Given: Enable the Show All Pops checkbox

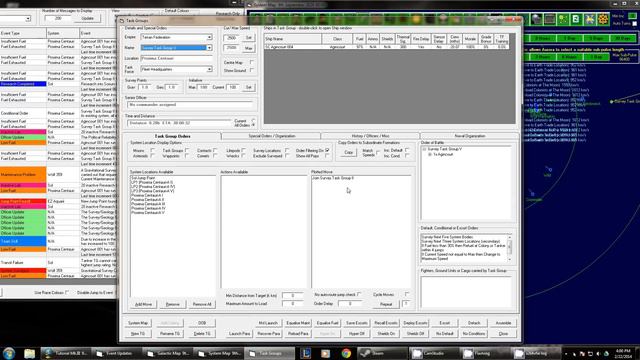Looking at the screenshot, I should click(327, 156).
